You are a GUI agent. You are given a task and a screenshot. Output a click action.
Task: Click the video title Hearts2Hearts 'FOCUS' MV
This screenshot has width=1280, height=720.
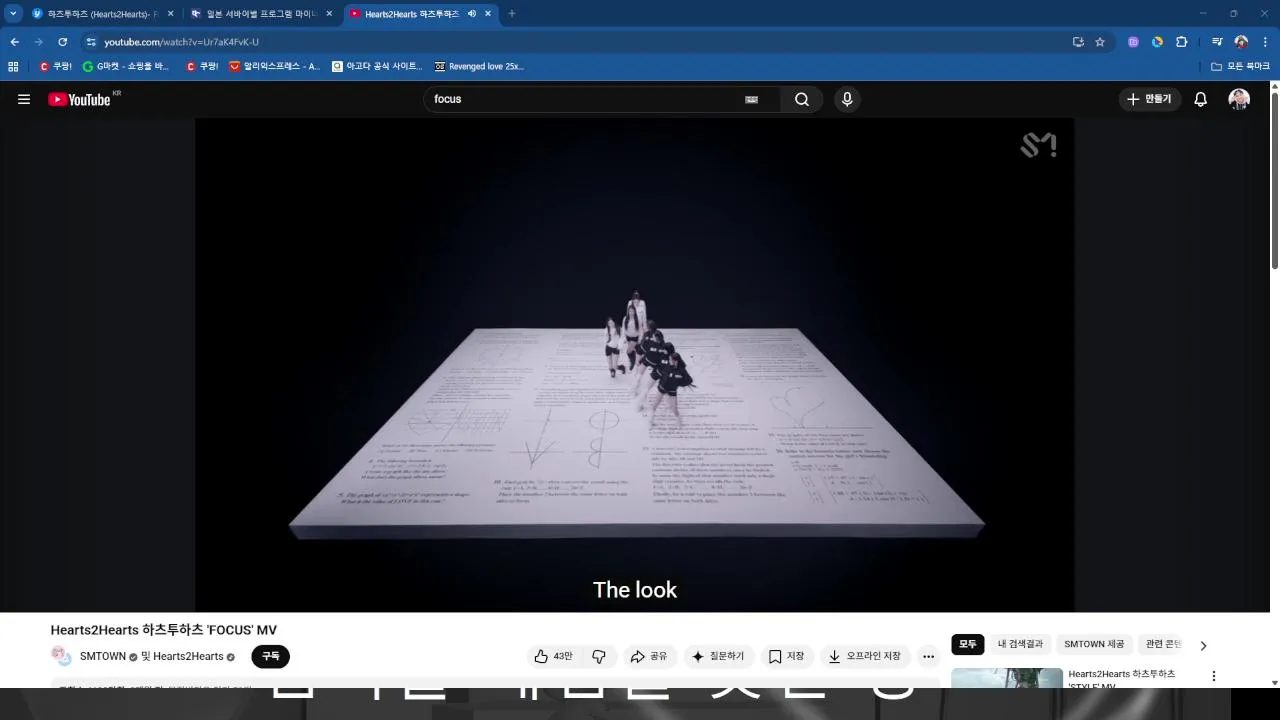pos(164,630)
